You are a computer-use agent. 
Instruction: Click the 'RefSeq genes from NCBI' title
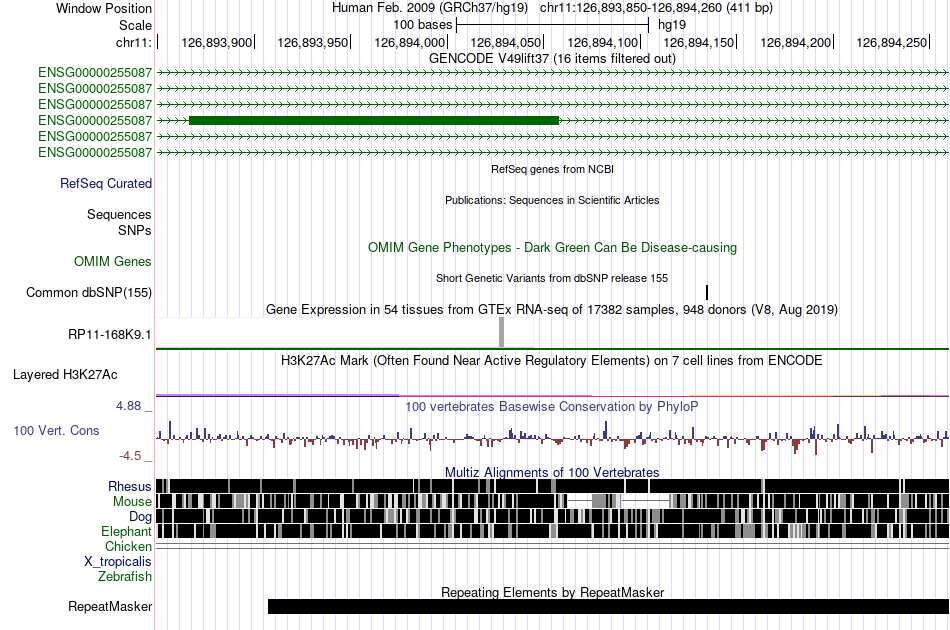552,169
